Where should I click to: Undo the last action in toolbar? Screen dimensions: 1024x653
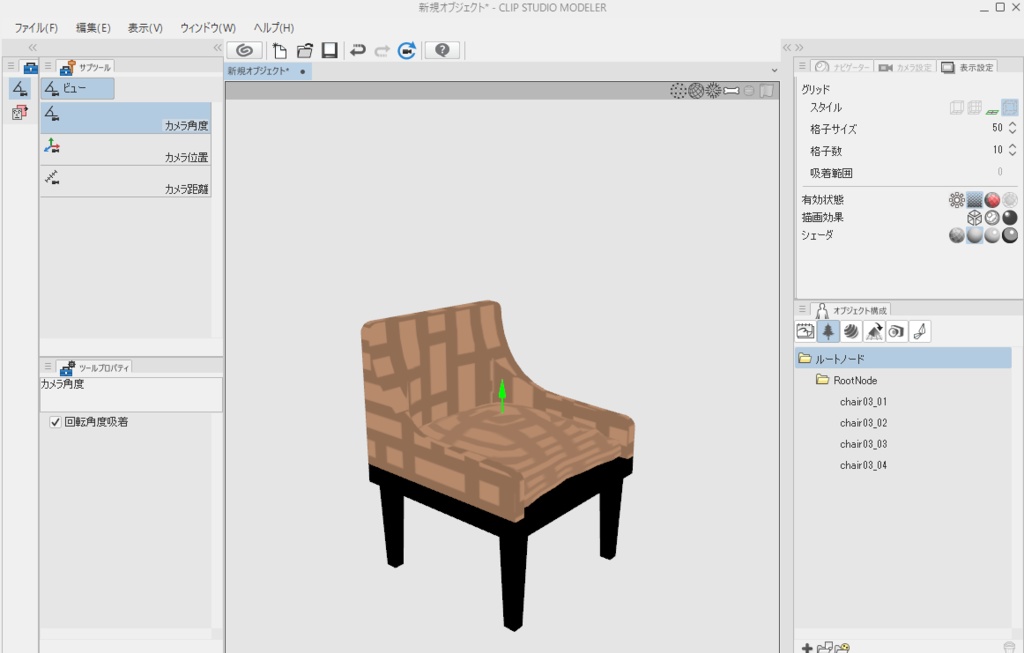click(x=357, y=50)
